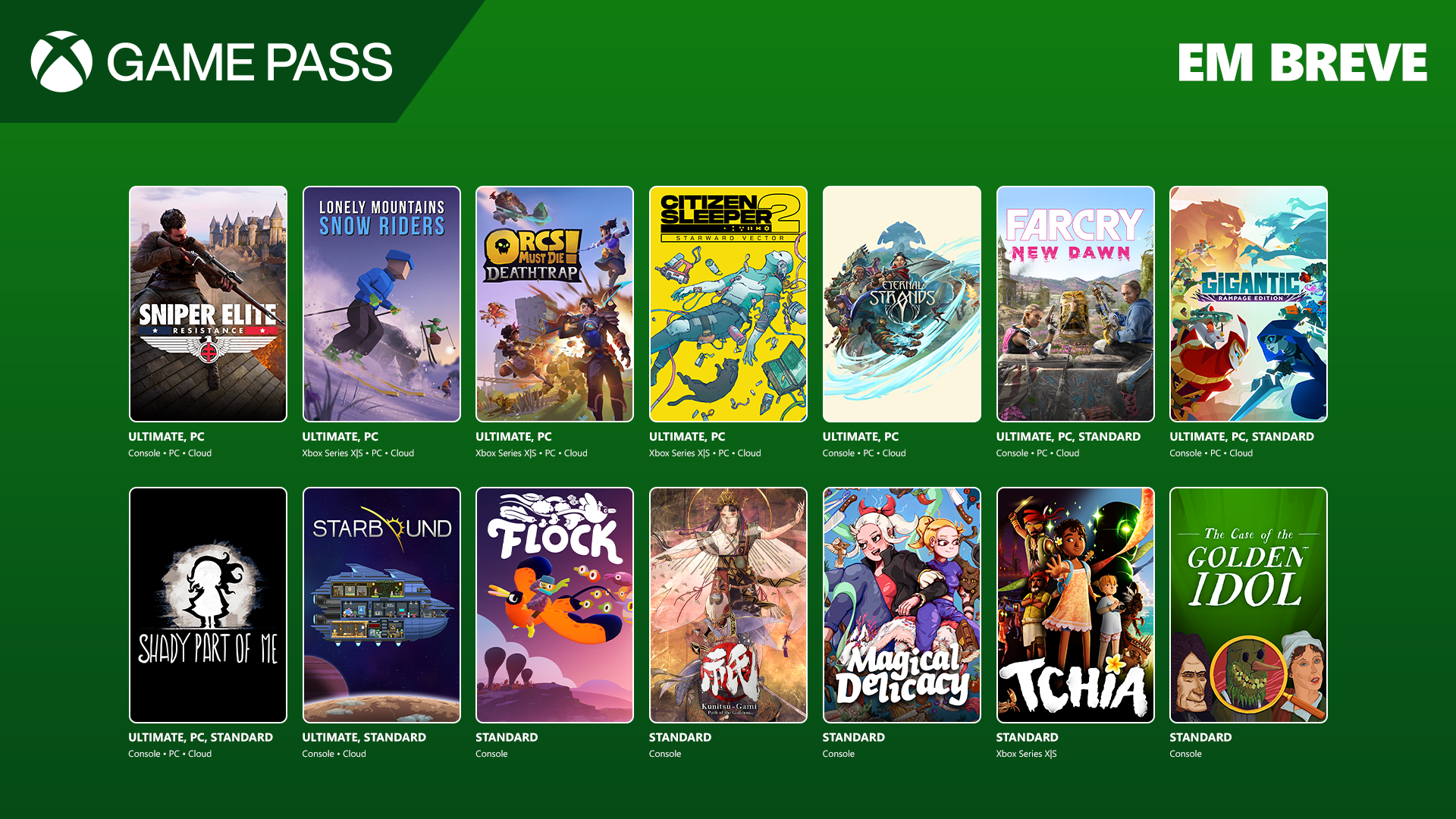Select Gigantic Rampage Edition cover

point(1248,304)
